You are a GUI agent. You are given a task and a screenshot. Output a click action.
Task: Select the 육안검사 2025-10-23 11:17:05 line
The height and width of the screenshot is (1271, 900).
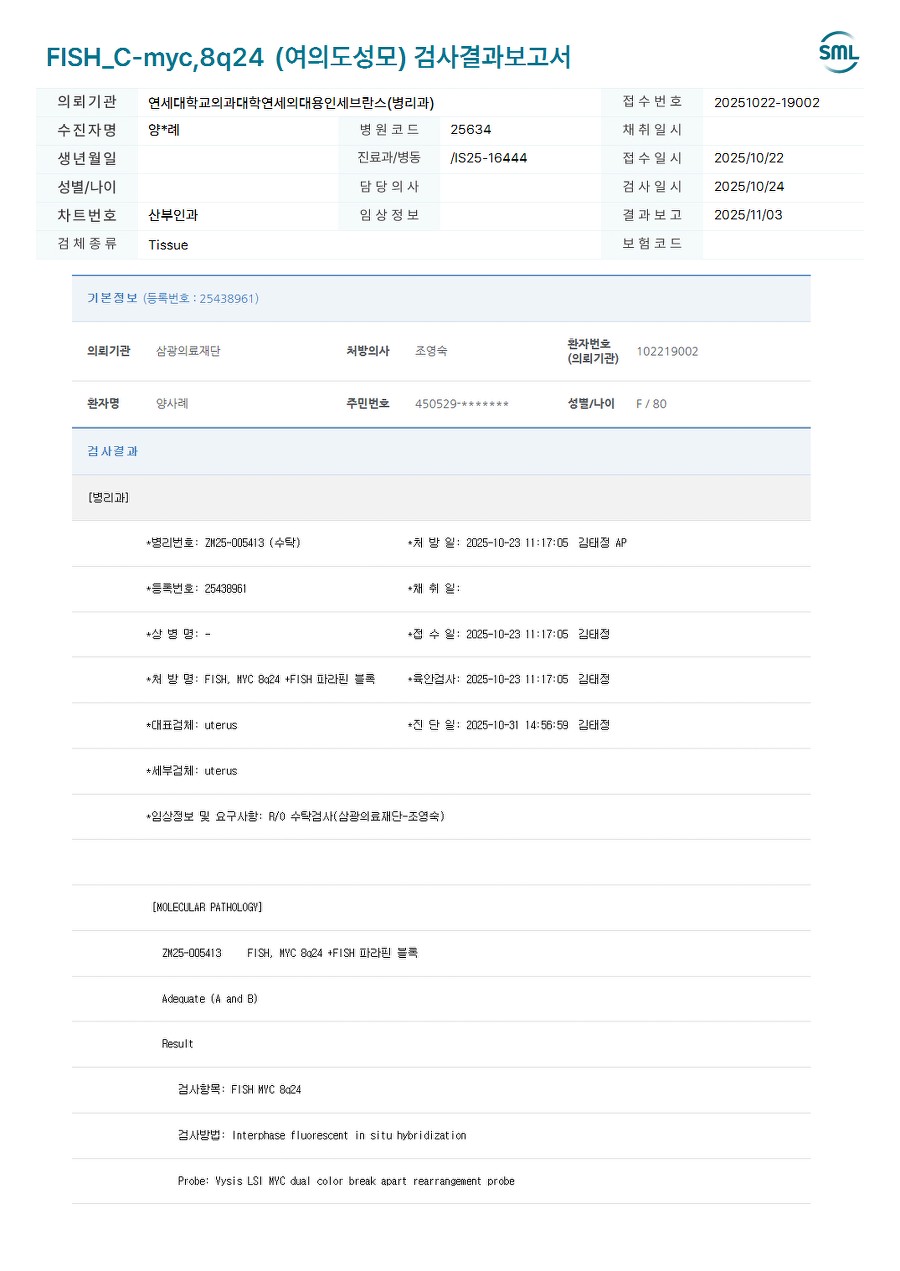[x=508, y=679]
